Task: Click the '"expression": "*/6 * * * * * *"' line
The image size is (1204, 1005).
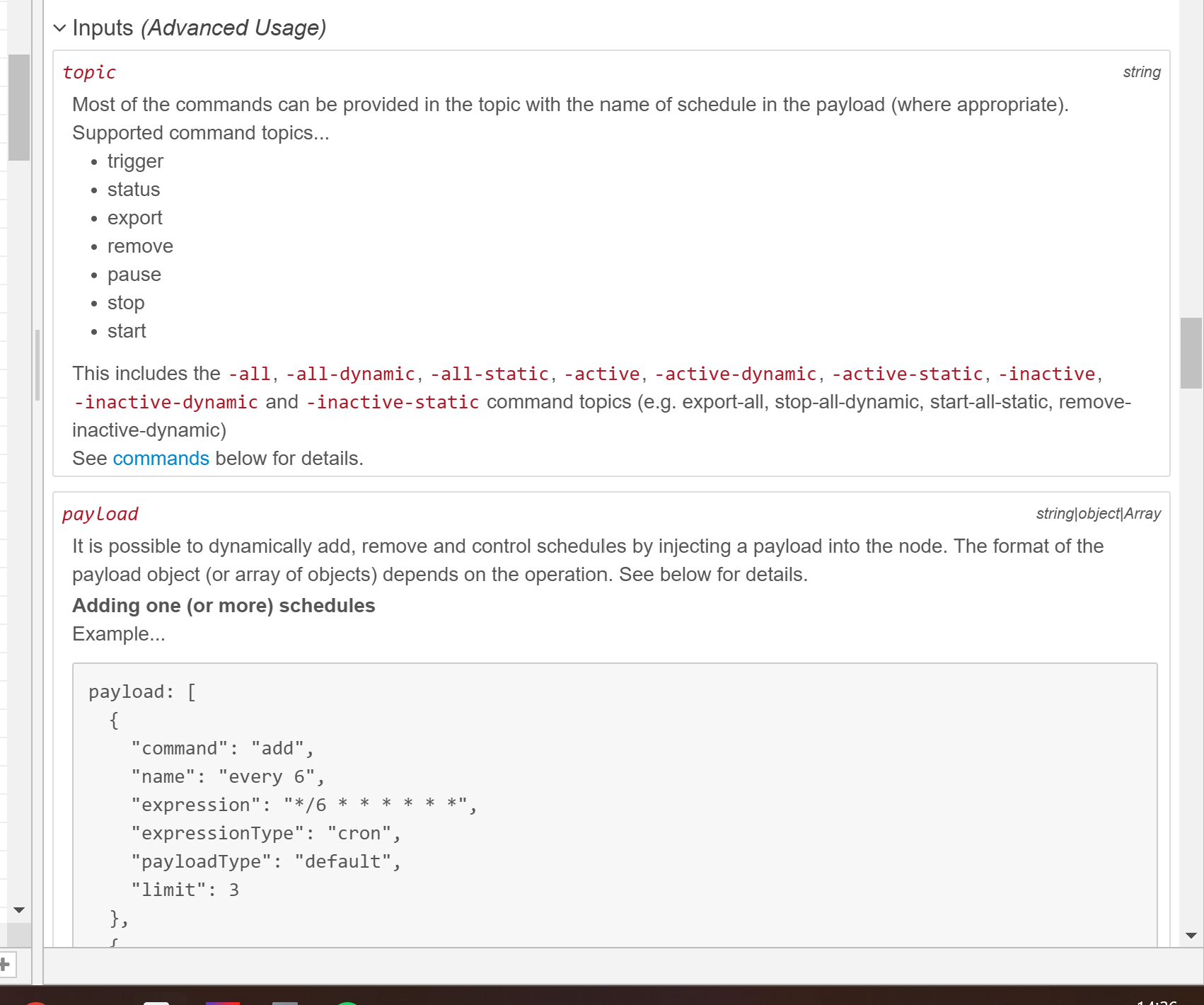Action: pyautogui.click(x=304, y=805)
